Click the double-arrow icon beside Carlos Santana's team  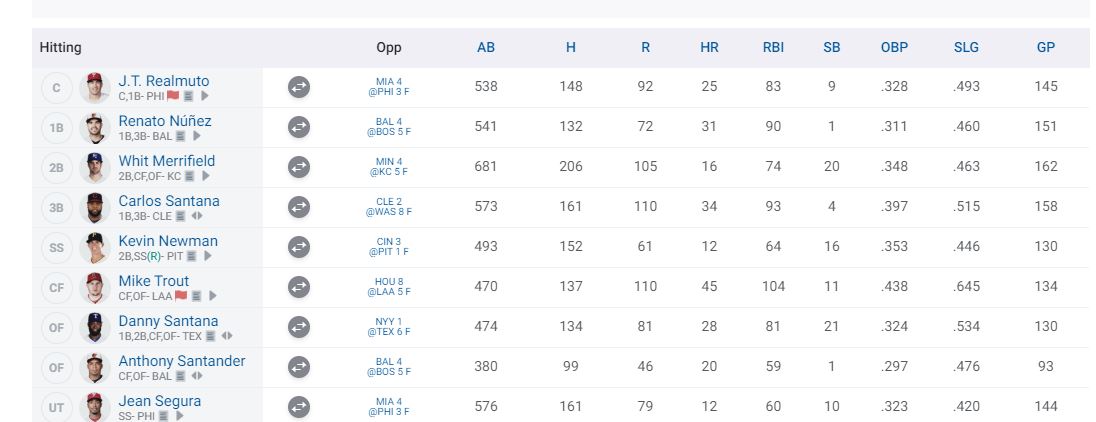click(197, 216)
